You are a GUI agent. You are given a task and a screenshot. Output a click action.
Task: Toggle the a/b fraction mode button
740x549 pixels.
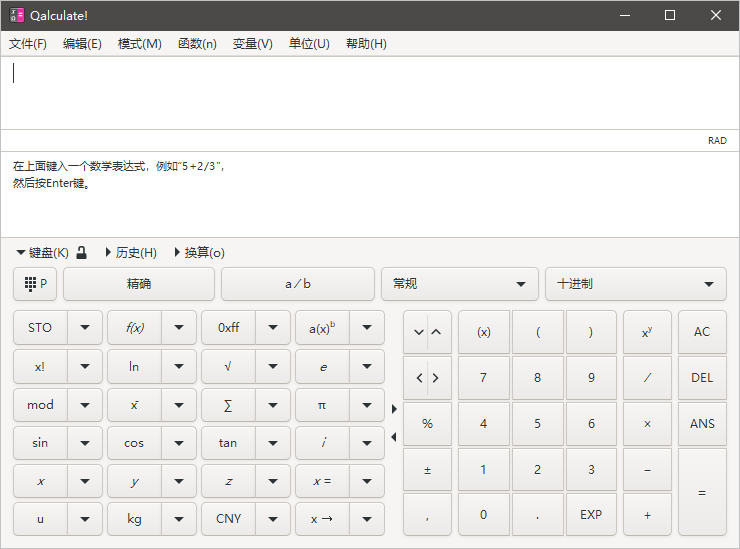point(298,284)
